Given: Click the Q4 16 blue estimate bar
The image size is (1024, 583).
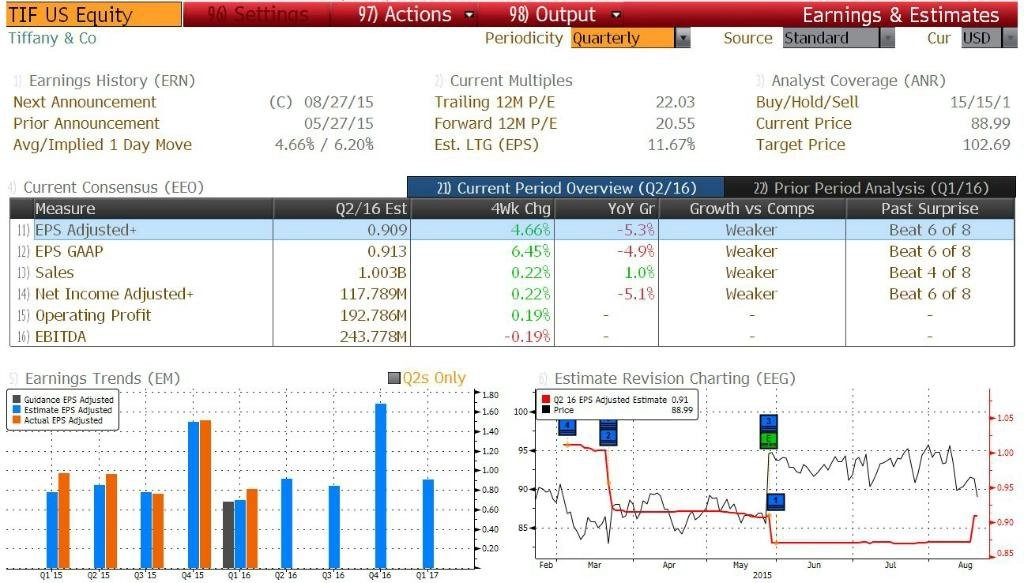Looking at the screenshot, I should pos(381,486).
